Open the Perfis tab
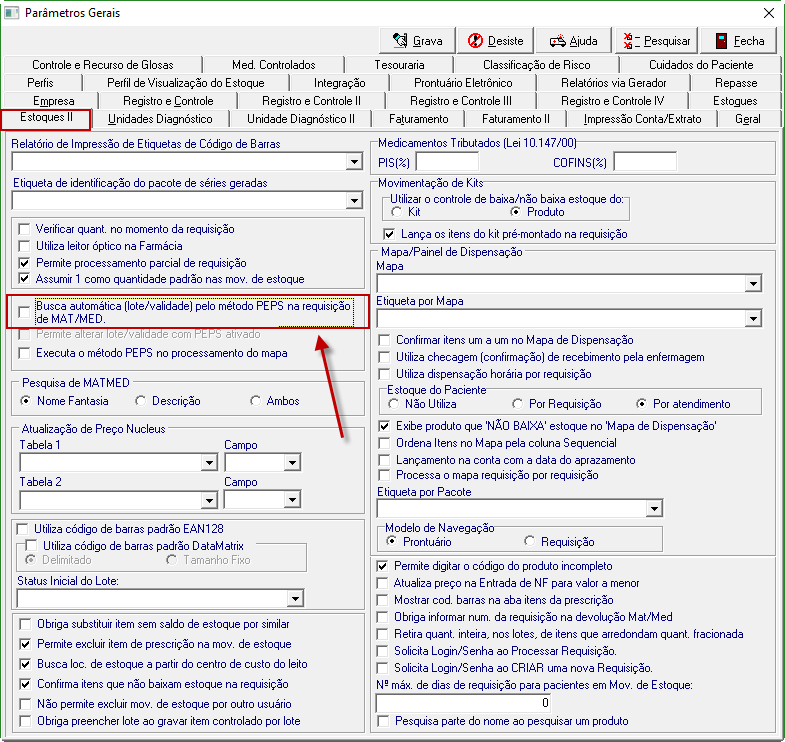Screen dimensions: 785x742 tap(40, 83)
